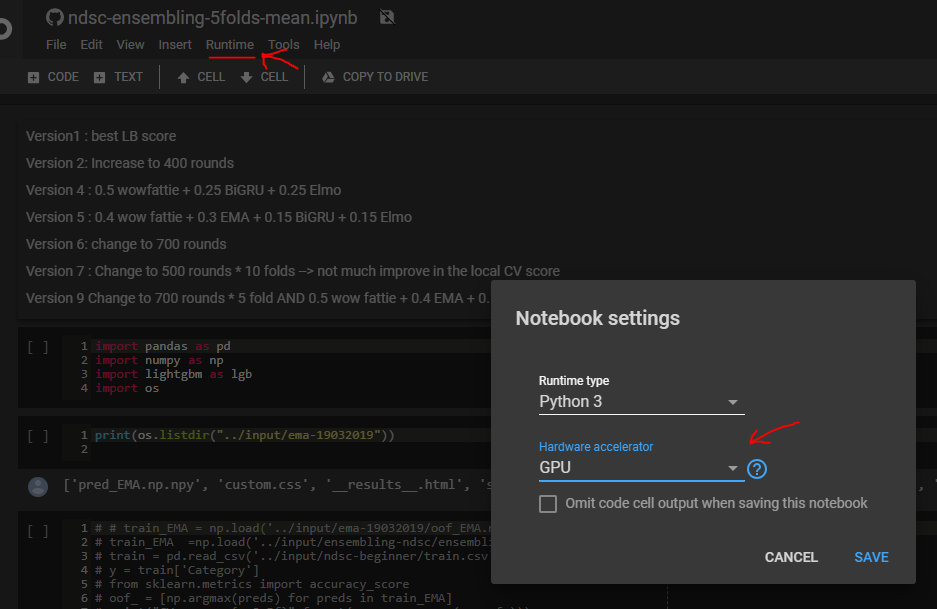The image size is (937, 609).
Task: Cancel the Notebook settings dialog
Action: pyautogui.click(x=791, y=557)
